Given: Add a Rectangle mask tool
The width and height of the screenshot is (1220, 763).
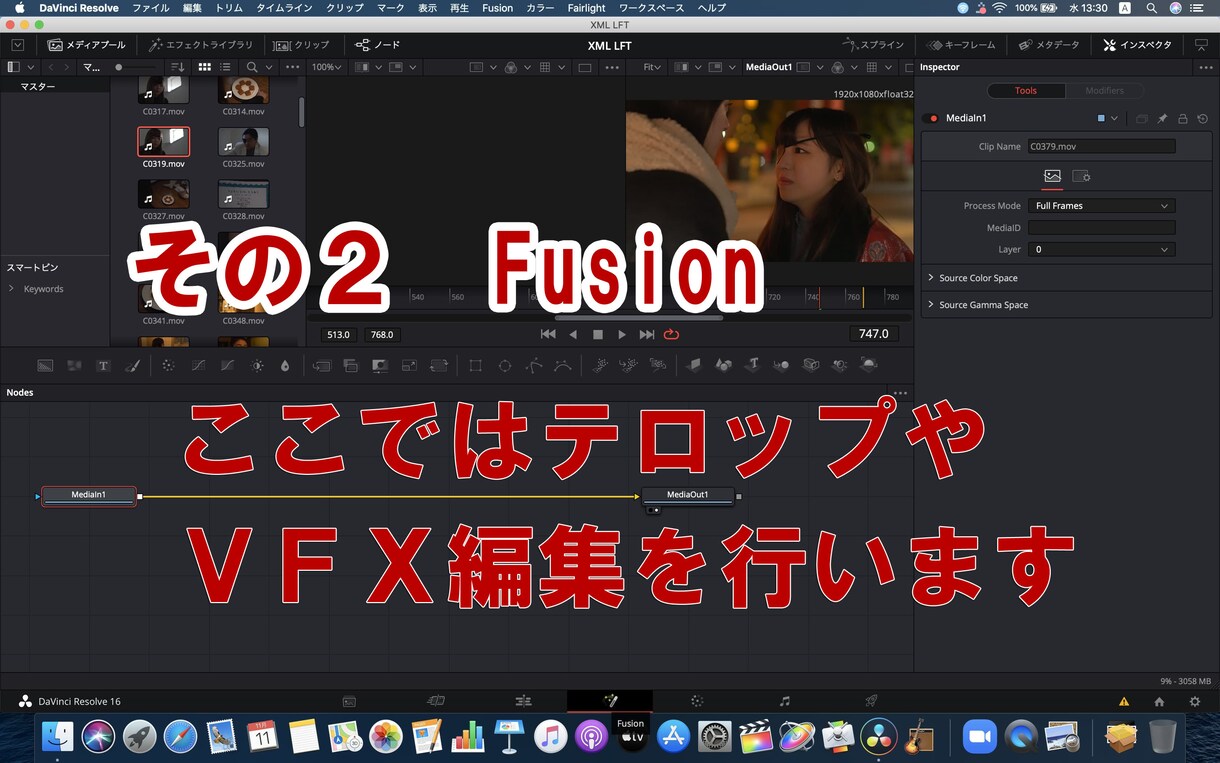Looking at the screenshot, I should [475, 366].
